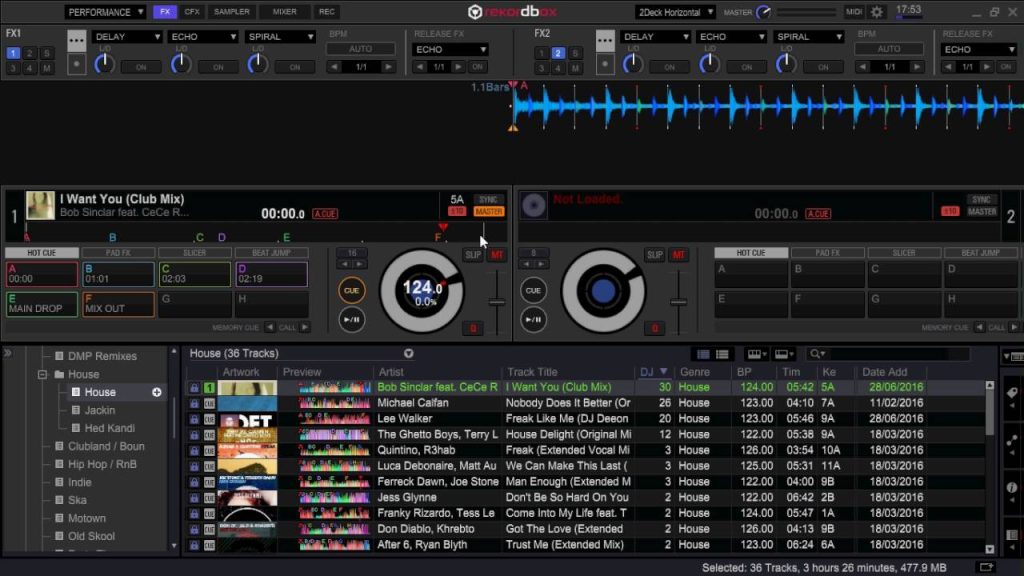Trigger hot cue B at 01:01
1024x576 pixels.
(x=118, y=274)
